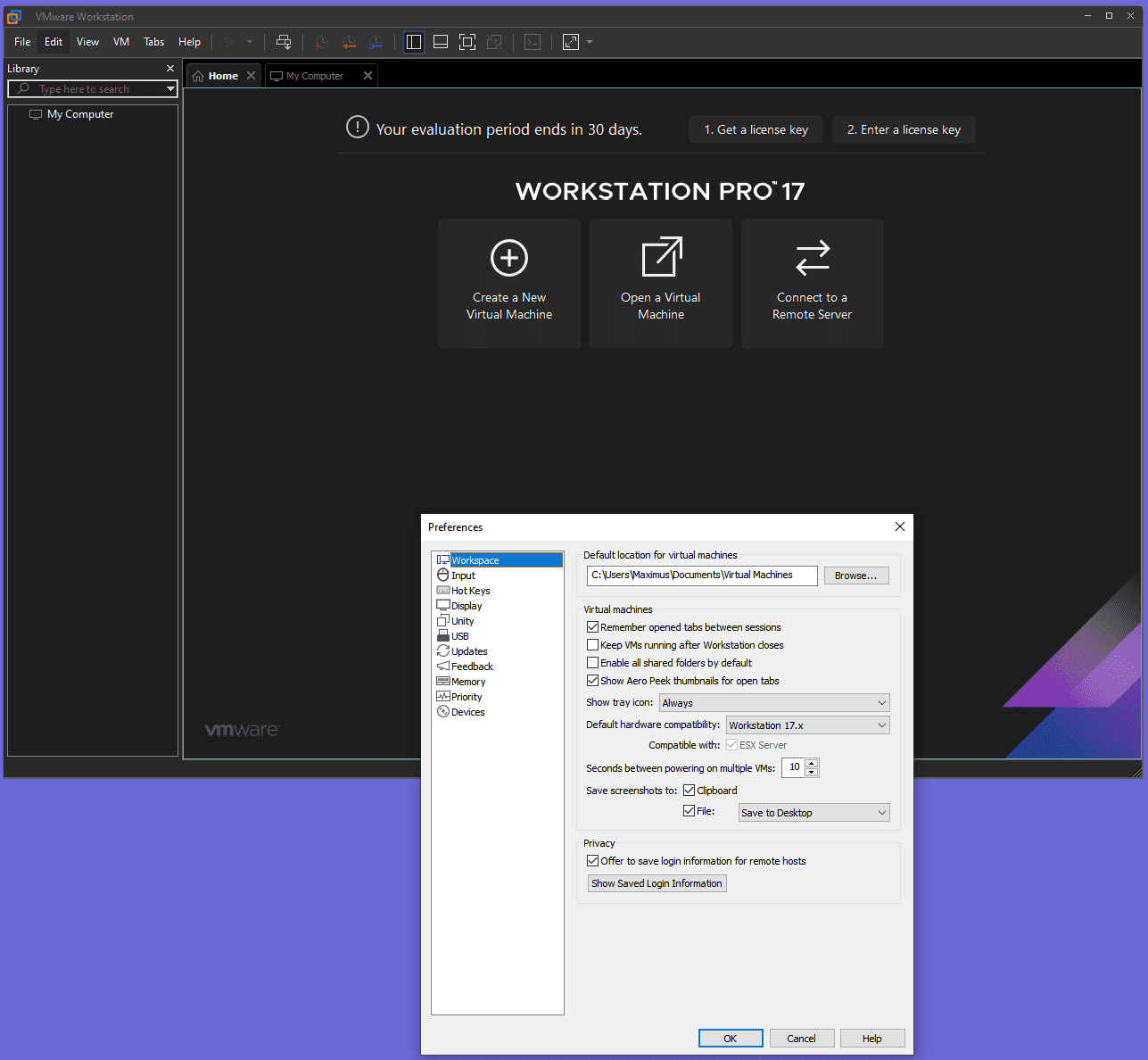Click the Open a Virtual Machine tile
Viewport: 1148px width, 1060px height.
[x=661, y=284]
